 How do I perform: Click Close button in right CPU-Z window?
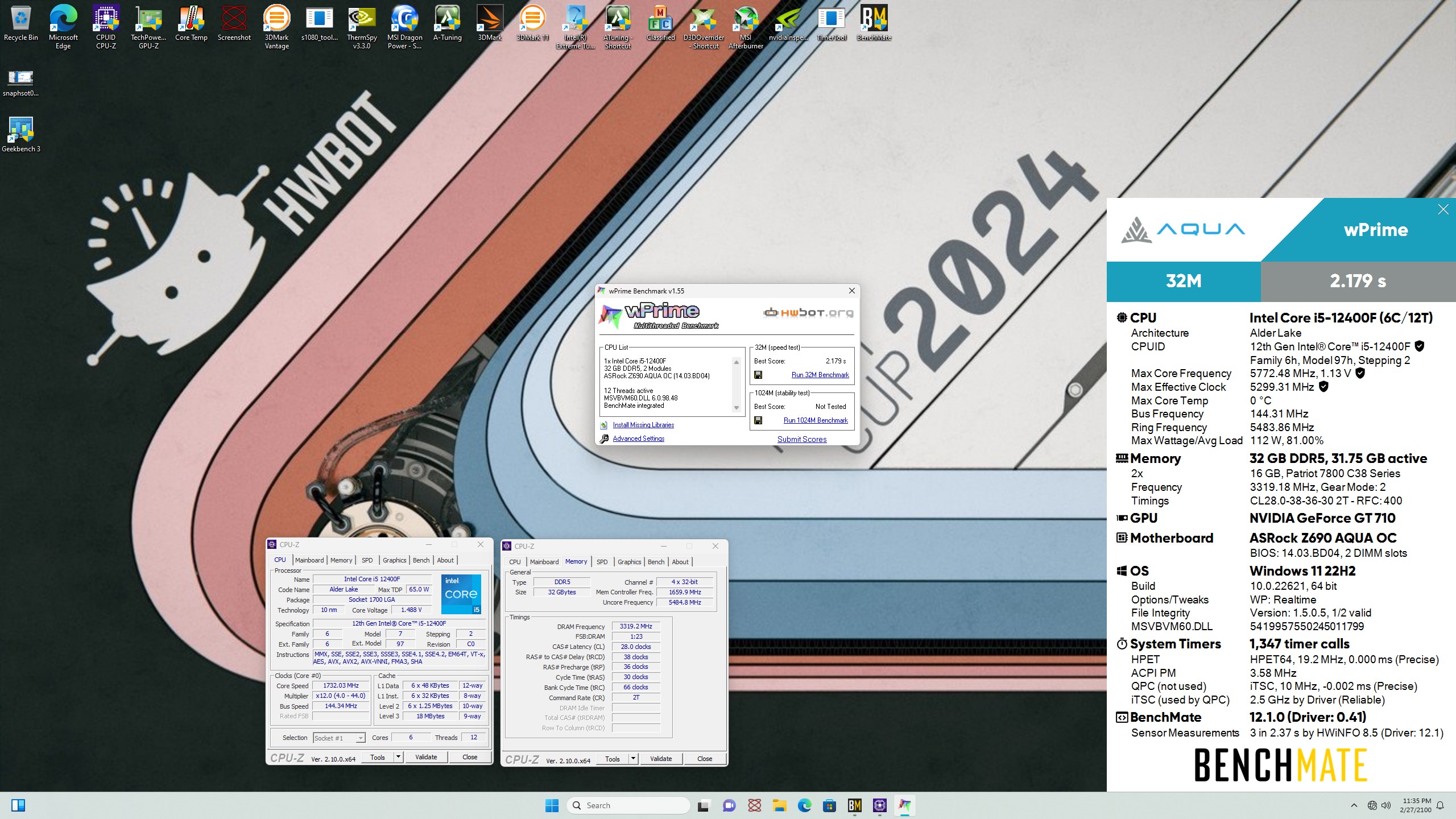click(705, 759)
